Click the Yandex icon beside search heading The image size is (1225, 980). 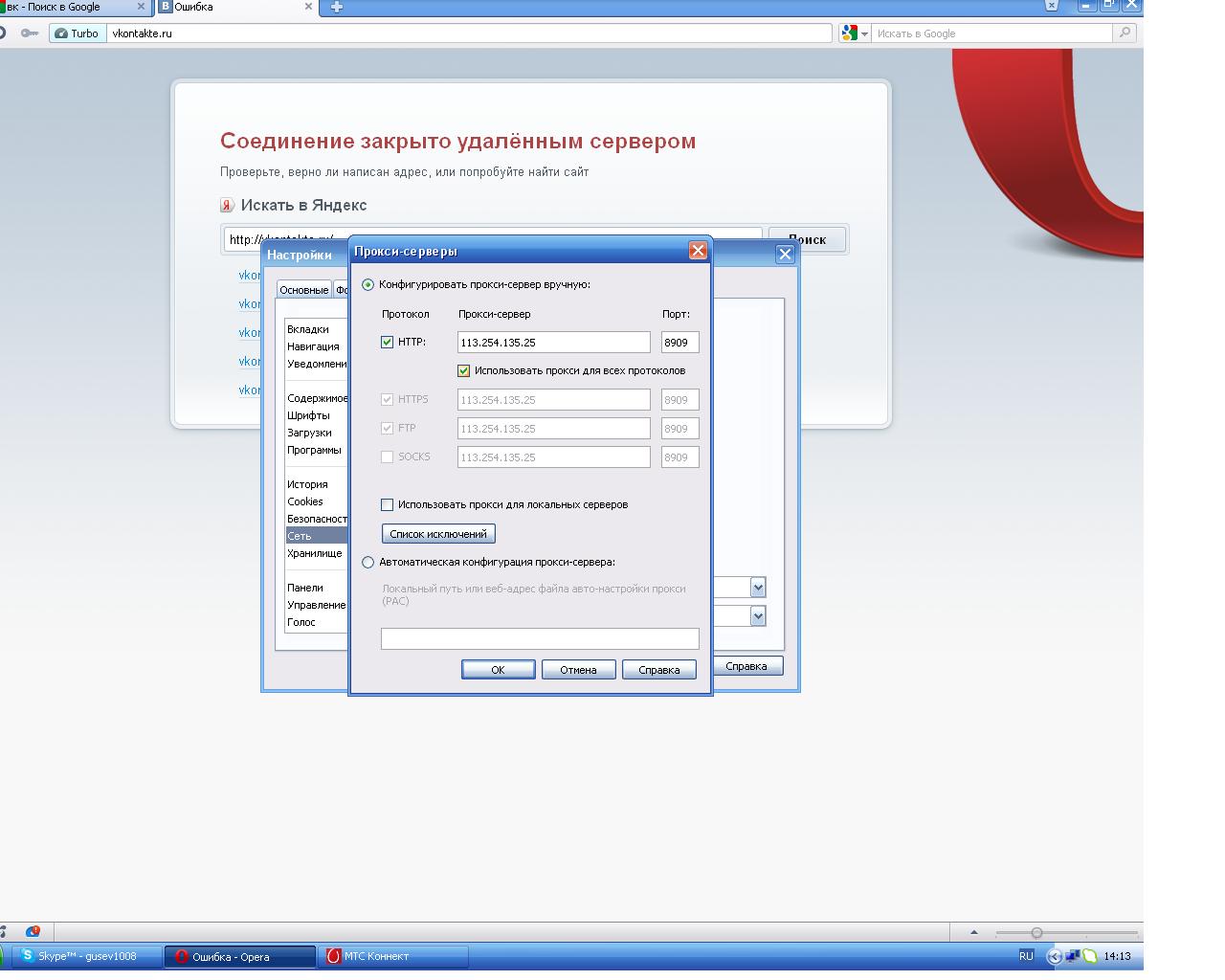[227, 206]
